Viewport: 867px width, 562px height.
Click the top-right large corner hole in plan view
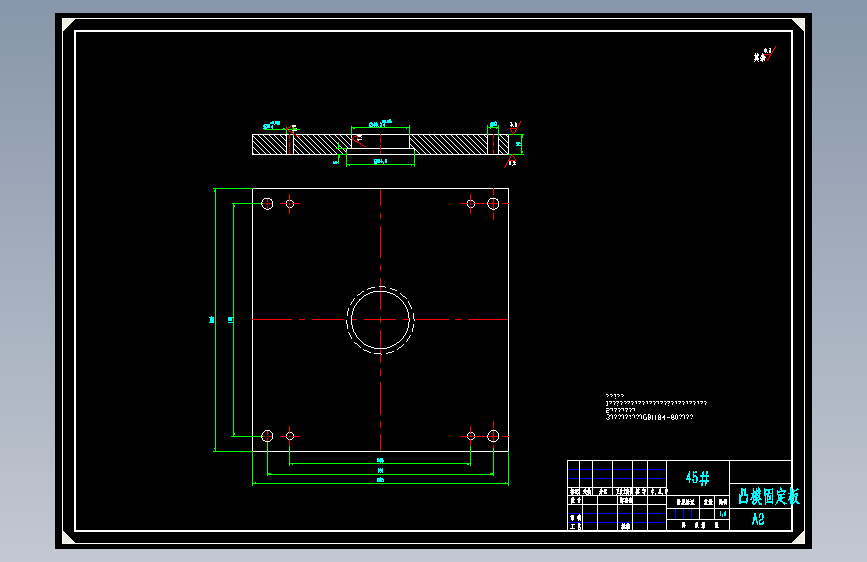pos(493,204)
